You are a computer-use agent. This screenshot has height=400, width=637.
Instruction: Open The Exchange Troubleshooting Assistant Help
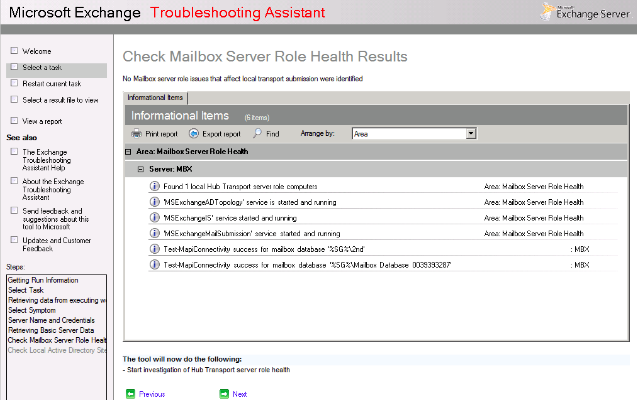coord(47,160)
